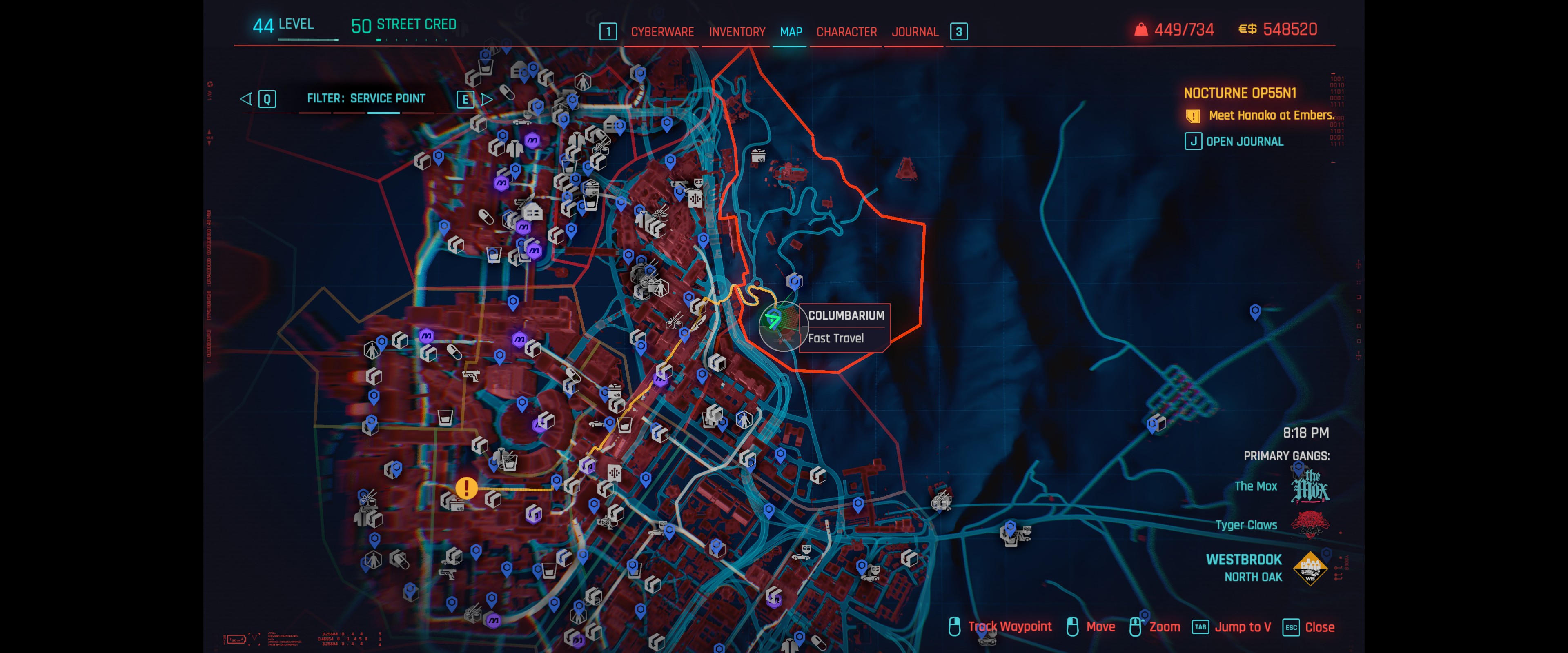1568x653 pixels.
Task: Click the Nocturne OP55N1 quest title
Action: click(x=1239, y=93)
